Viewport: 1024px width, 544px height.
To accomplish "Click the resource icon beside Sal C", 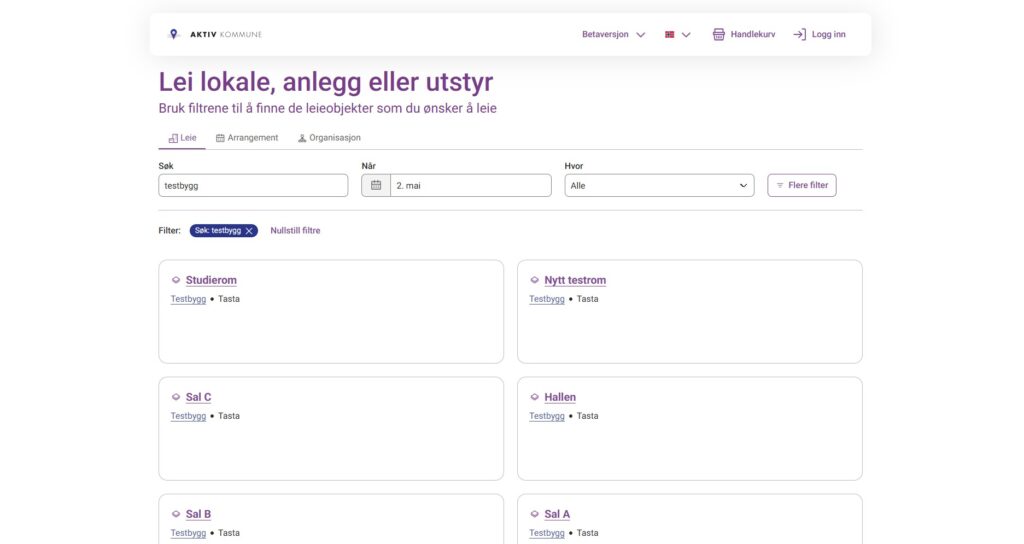I will coord(176,397).
